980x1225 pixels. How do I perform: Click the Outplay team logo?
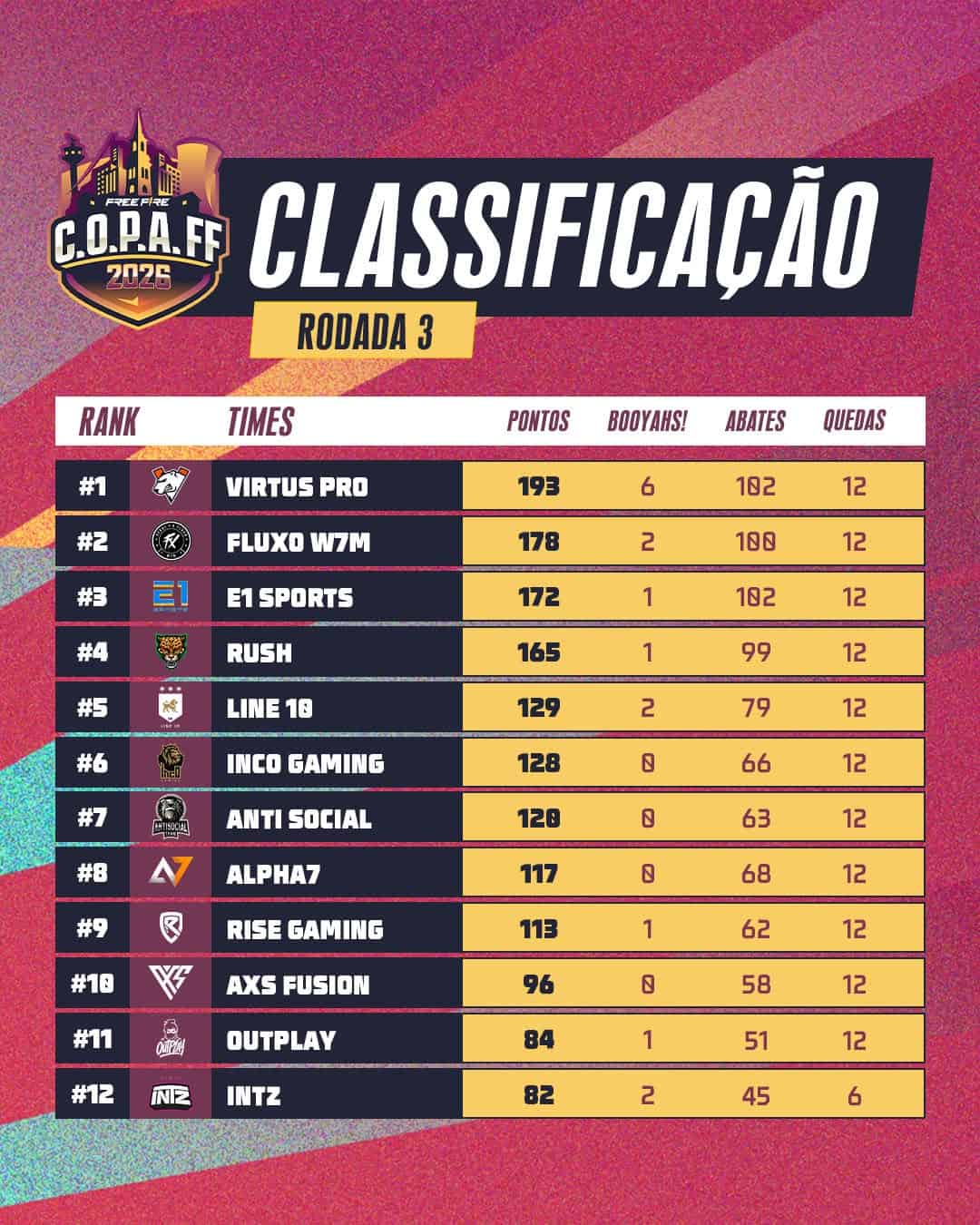coord(170,1040)
